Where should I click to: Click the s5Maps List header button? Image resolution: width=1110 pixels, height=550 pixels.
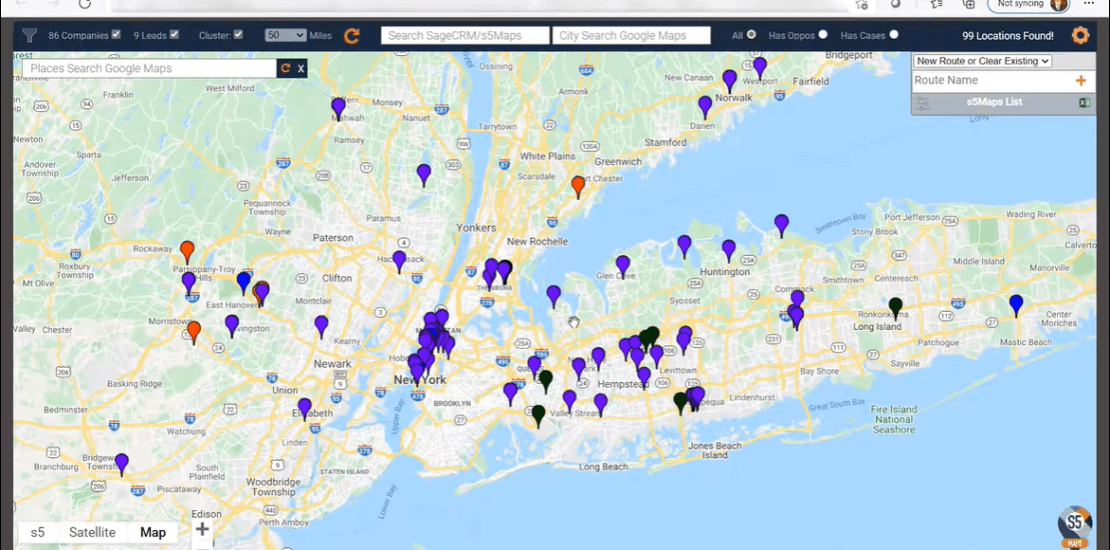(x=993, y=102)
